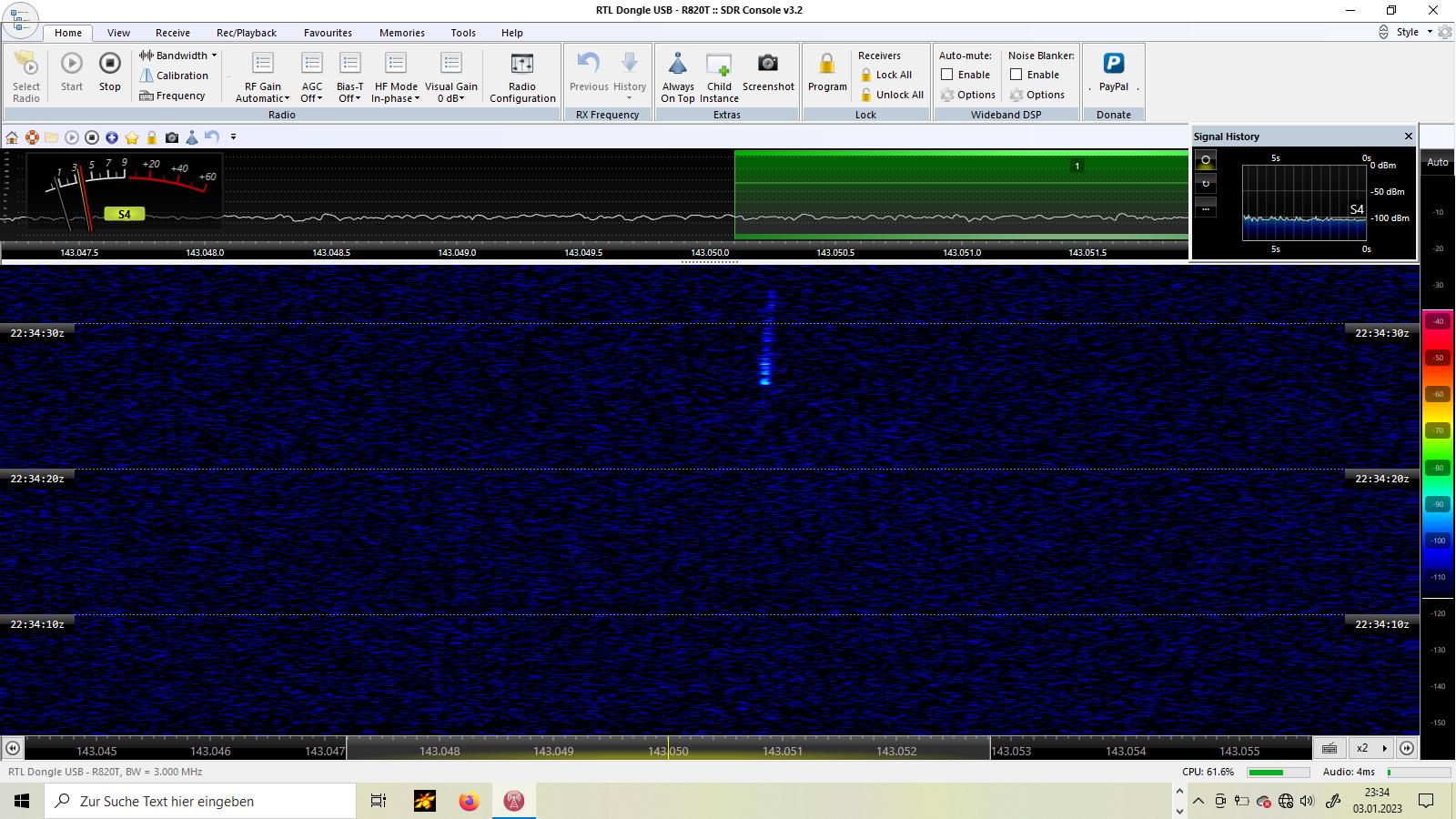This screenshot has height=819, width=1456.
Task: Close the Signal History panel
Action: coord(1409,136)
